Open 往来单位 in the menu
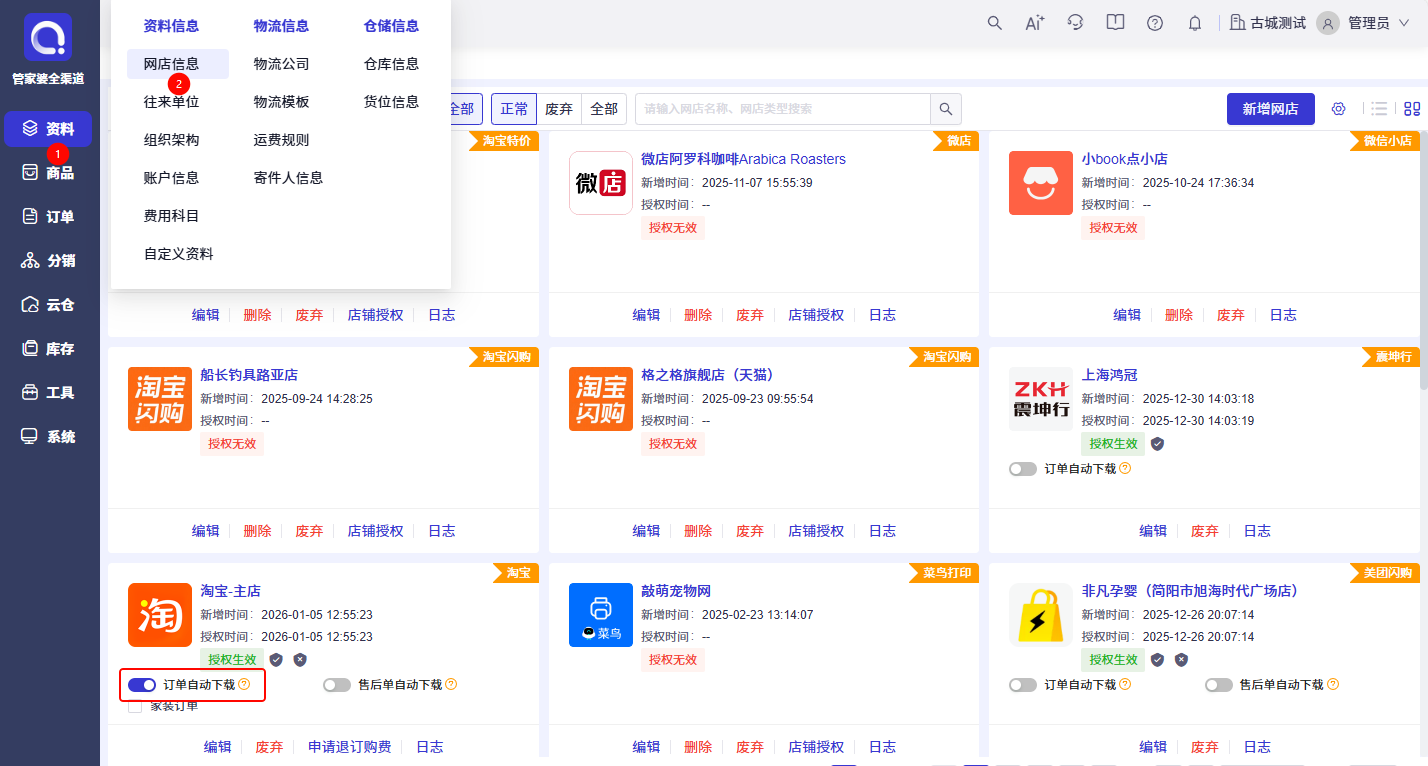The image size is (1428, 766). 172,102
